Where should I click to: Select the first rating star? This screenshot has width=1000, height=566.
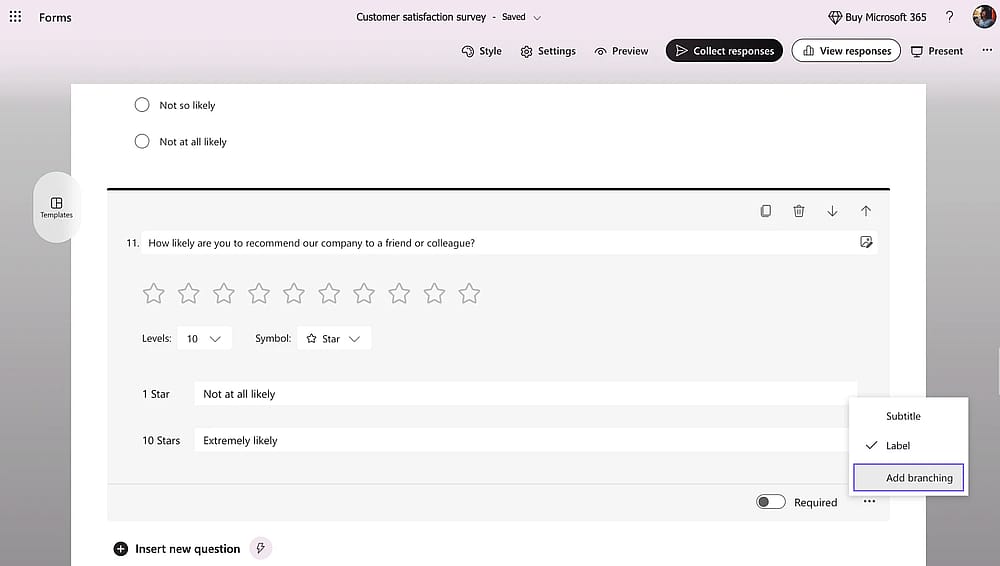(x=154, y=294)
